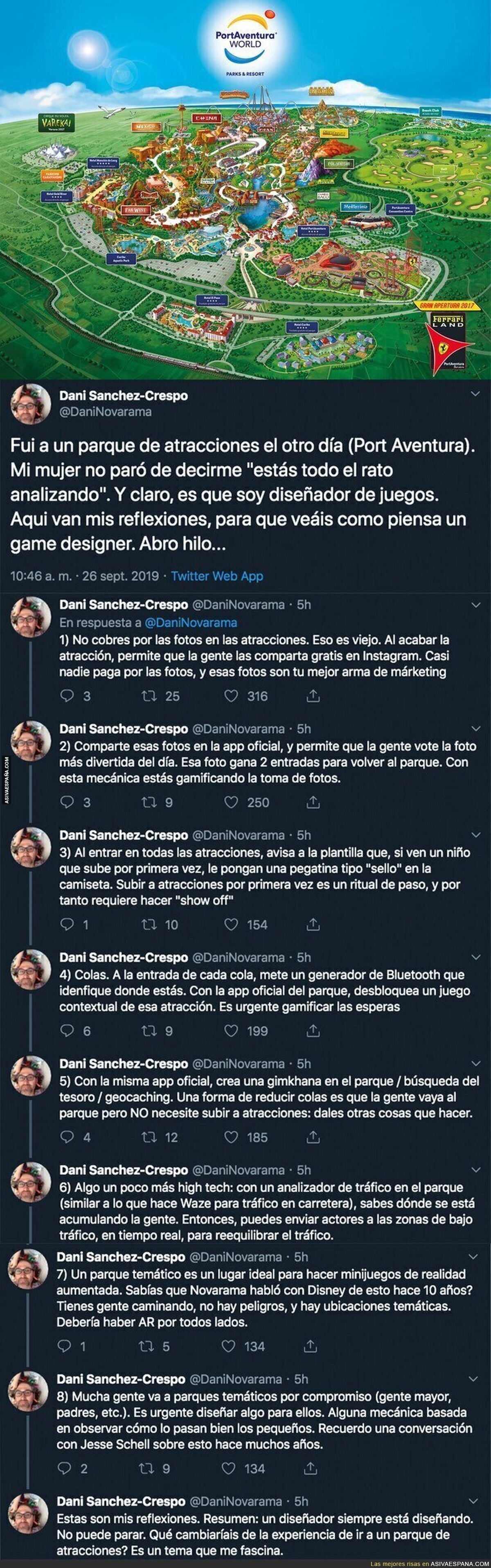Image resolution: width=491 pixels, height=1568 pixels.
Task: Open the Twitter Web App link
Action: tap(216, 576)
